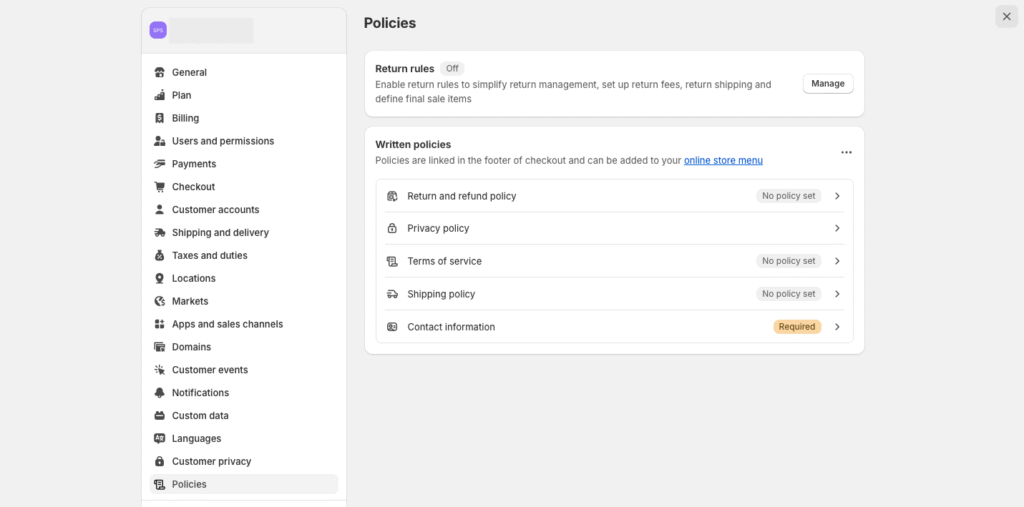Viewport: 1024px width, 507px height.
Task: Expand Privacy policy using its chevron
Action: (837, 228)
